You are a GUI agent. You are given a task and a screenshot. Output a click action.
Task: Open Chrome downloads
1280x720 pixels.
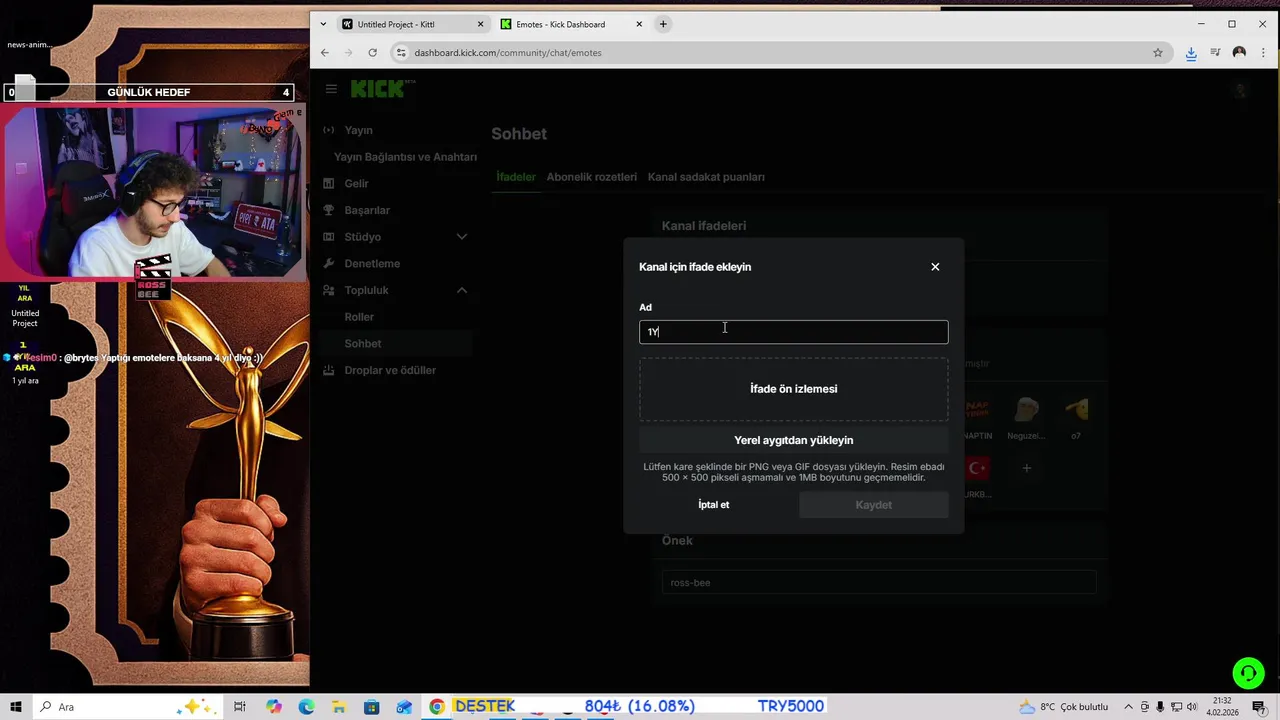(x=1191, y=53)
